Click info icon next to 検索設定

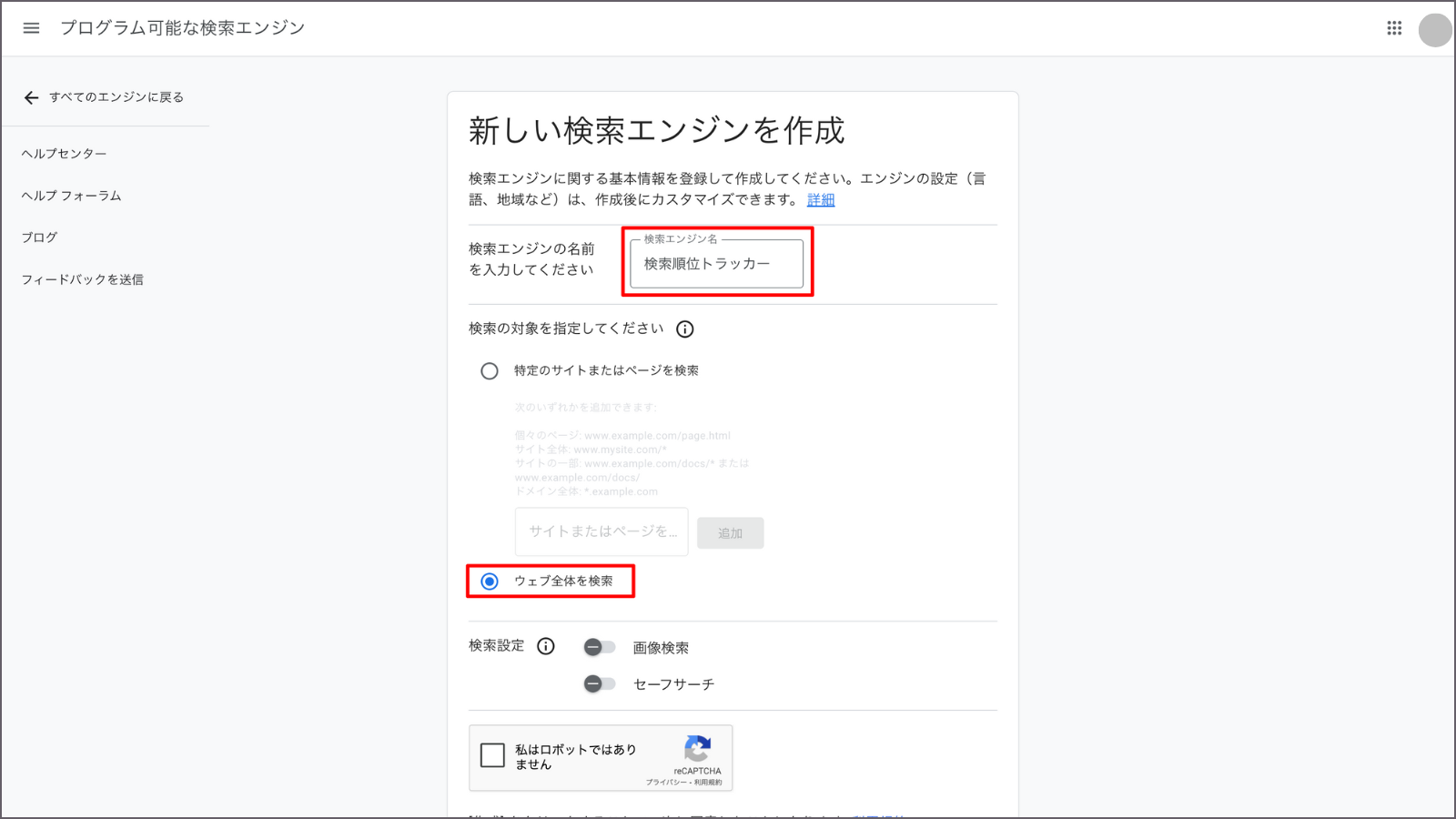[546, 646]
